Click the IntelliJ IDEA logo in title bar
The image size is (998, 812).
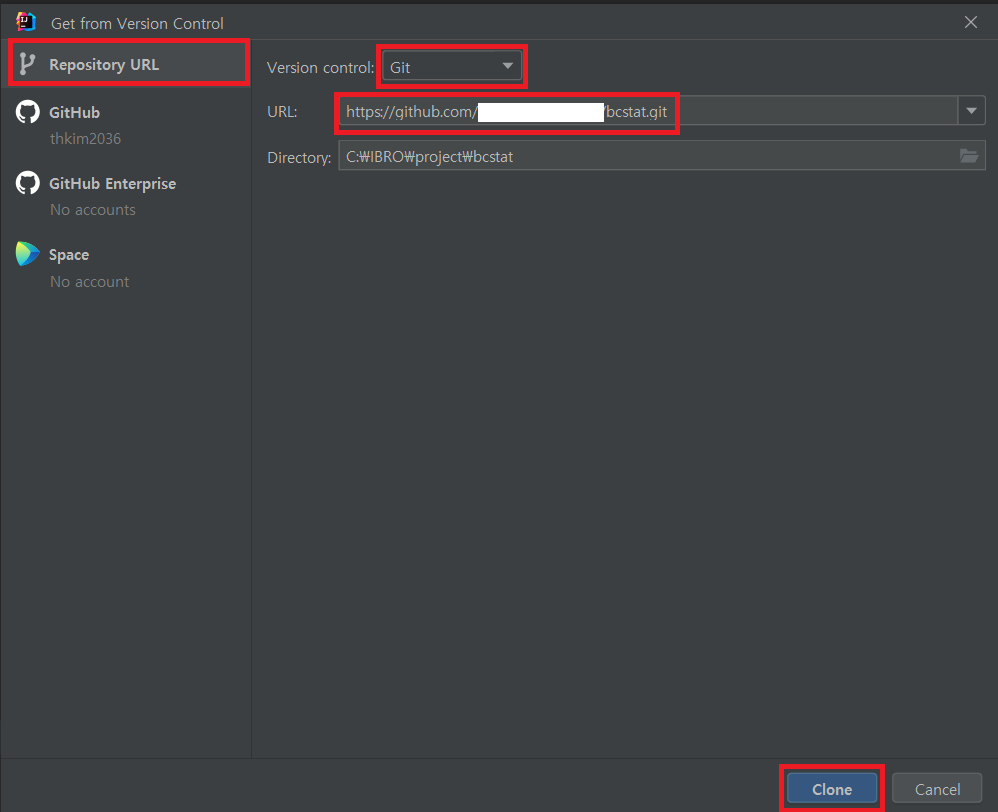pyautogui.click(x=26, y=22)
